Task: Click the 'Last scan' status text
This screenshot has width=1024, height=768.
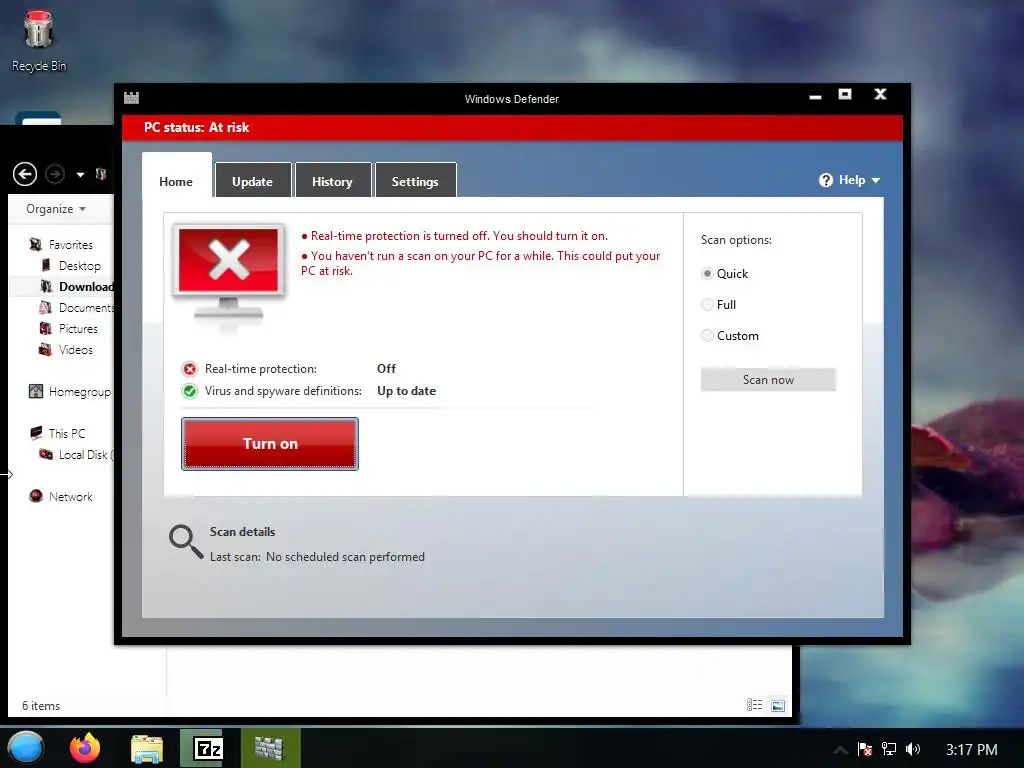Action: [317, 556]
